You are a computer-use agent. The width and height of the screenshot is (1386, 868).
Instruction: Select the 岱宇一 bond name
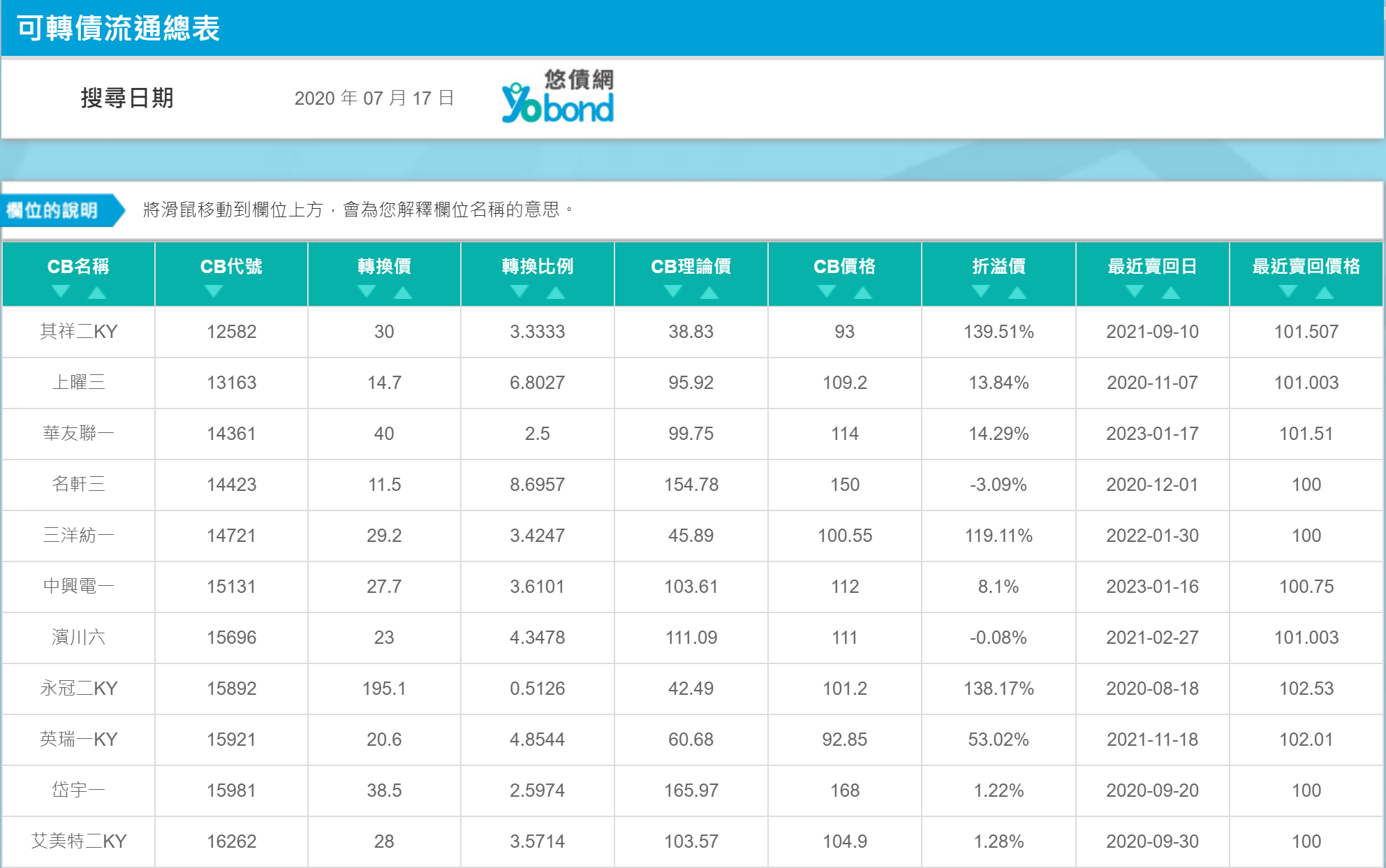(78, 790)
